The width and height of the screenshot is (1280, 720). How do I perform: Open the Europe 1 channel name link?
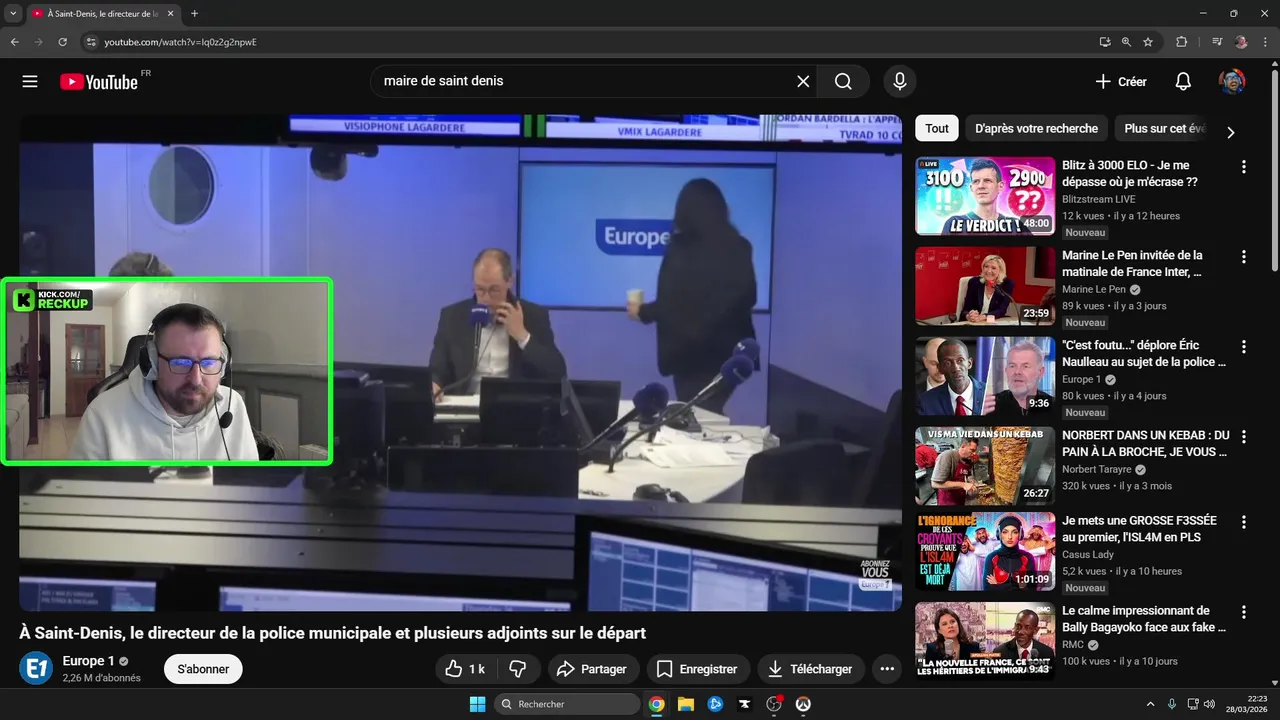[x=88, y=661]
